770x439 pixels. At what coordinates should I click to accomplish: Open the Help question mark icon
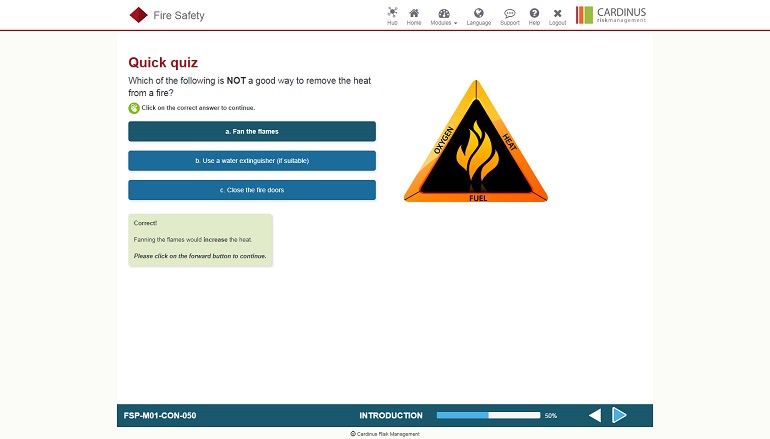(534, 16)
